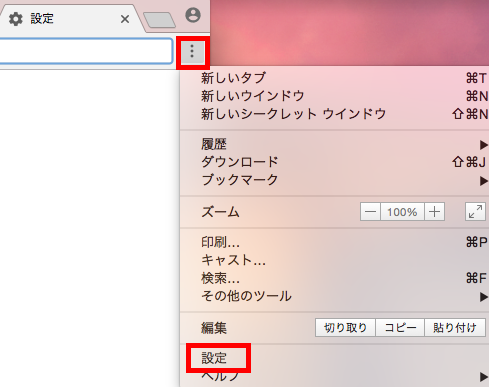Choose 新しいウインドウ from the menu
This screenshot has width=489, height=387.
coord(334,96)
